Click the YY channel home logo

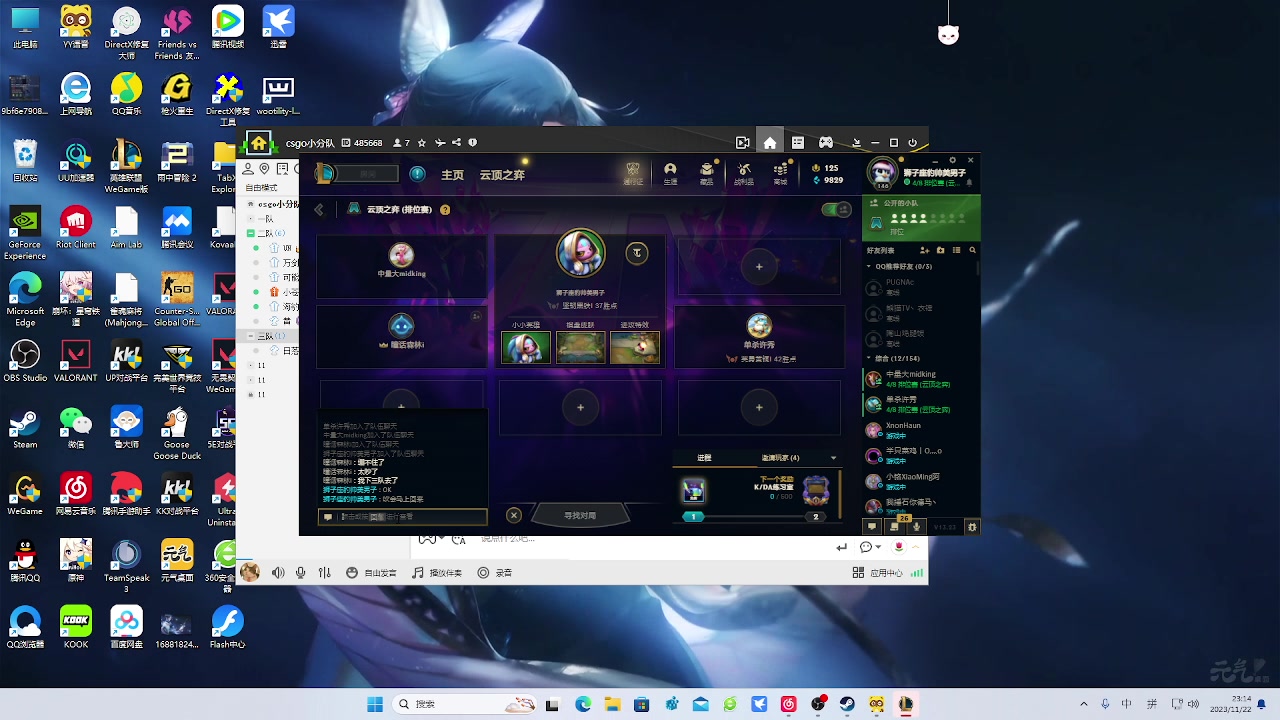258,142
